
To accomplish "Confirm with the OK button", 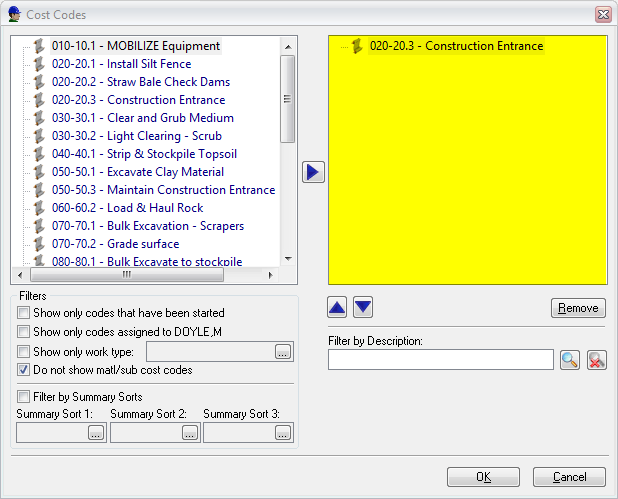I will (x=483, y=477).
